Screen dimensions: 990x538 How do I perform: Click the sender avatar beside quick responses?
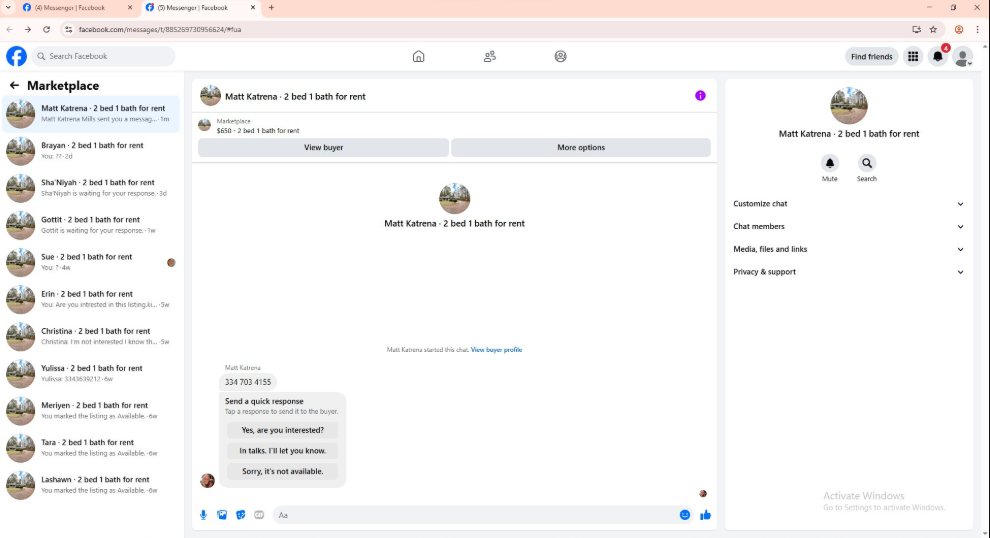pos(207,481)
